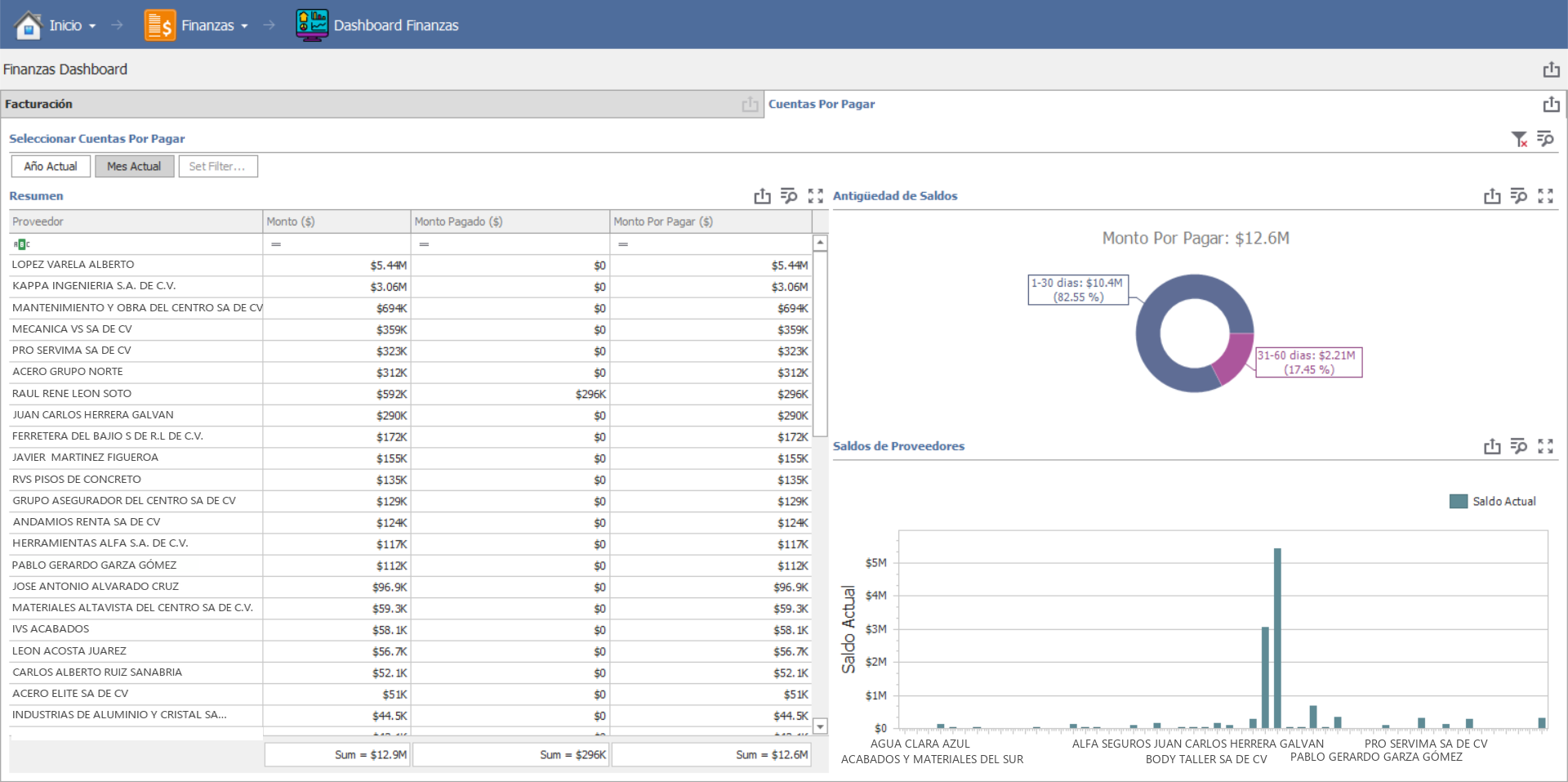Clear the Cuentas Por Pagar filter
The width and height of the screenshot is (1568, 782).
click(x=1519, y=139)
